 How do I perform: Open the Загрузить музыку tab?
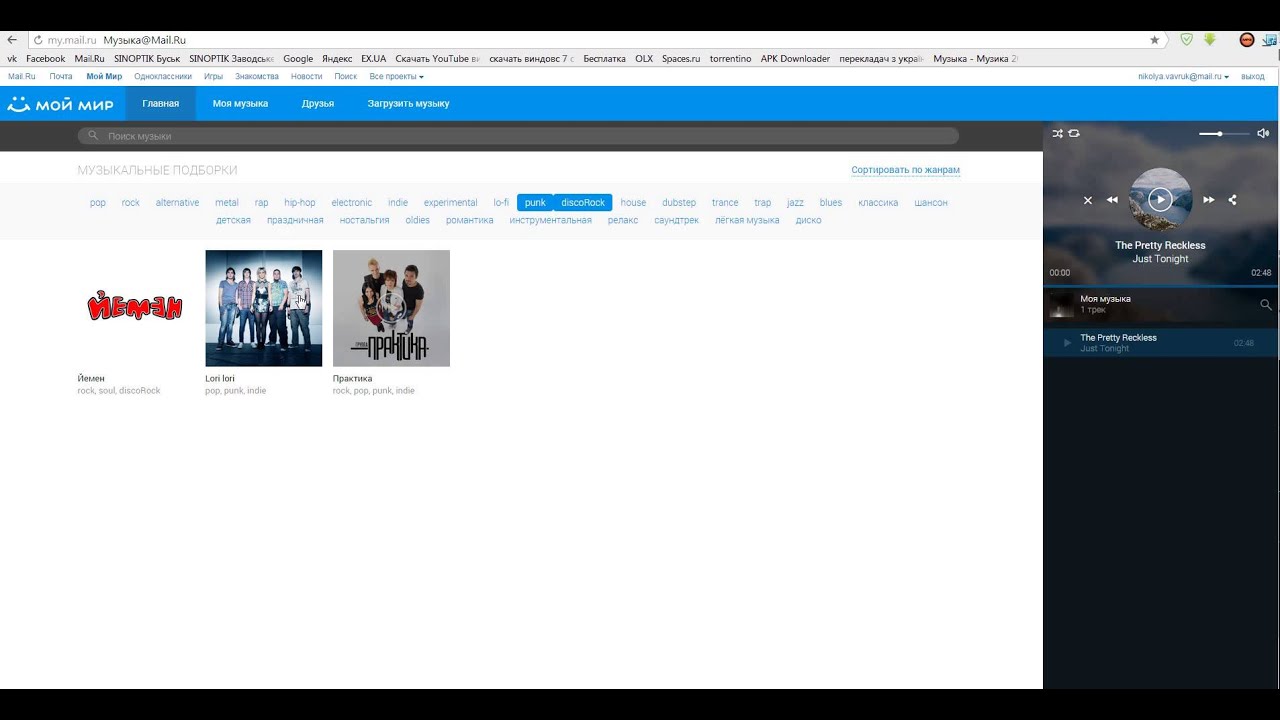coord(408,104)
